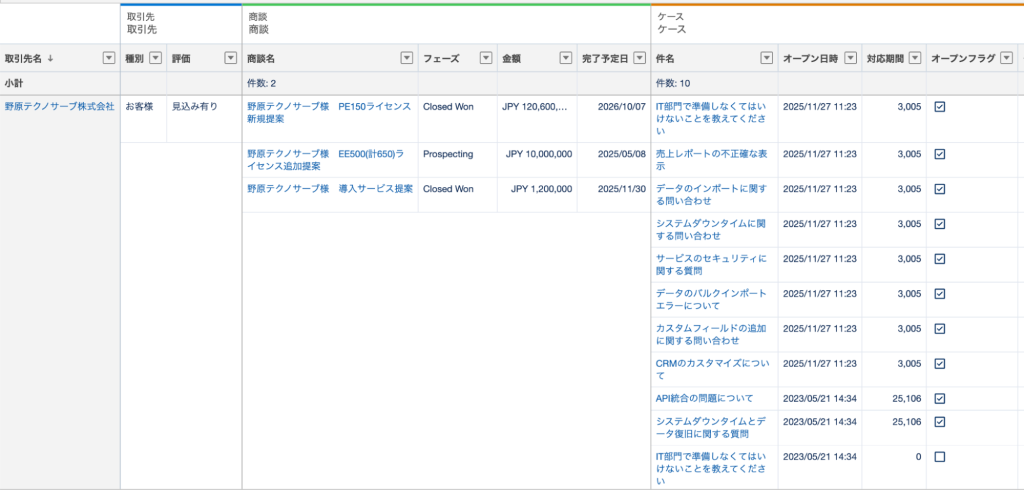Expand the 完了予定日 column menu arrow
The height and width of the screenshot is (490, 1024).
(x=638, y=59)
